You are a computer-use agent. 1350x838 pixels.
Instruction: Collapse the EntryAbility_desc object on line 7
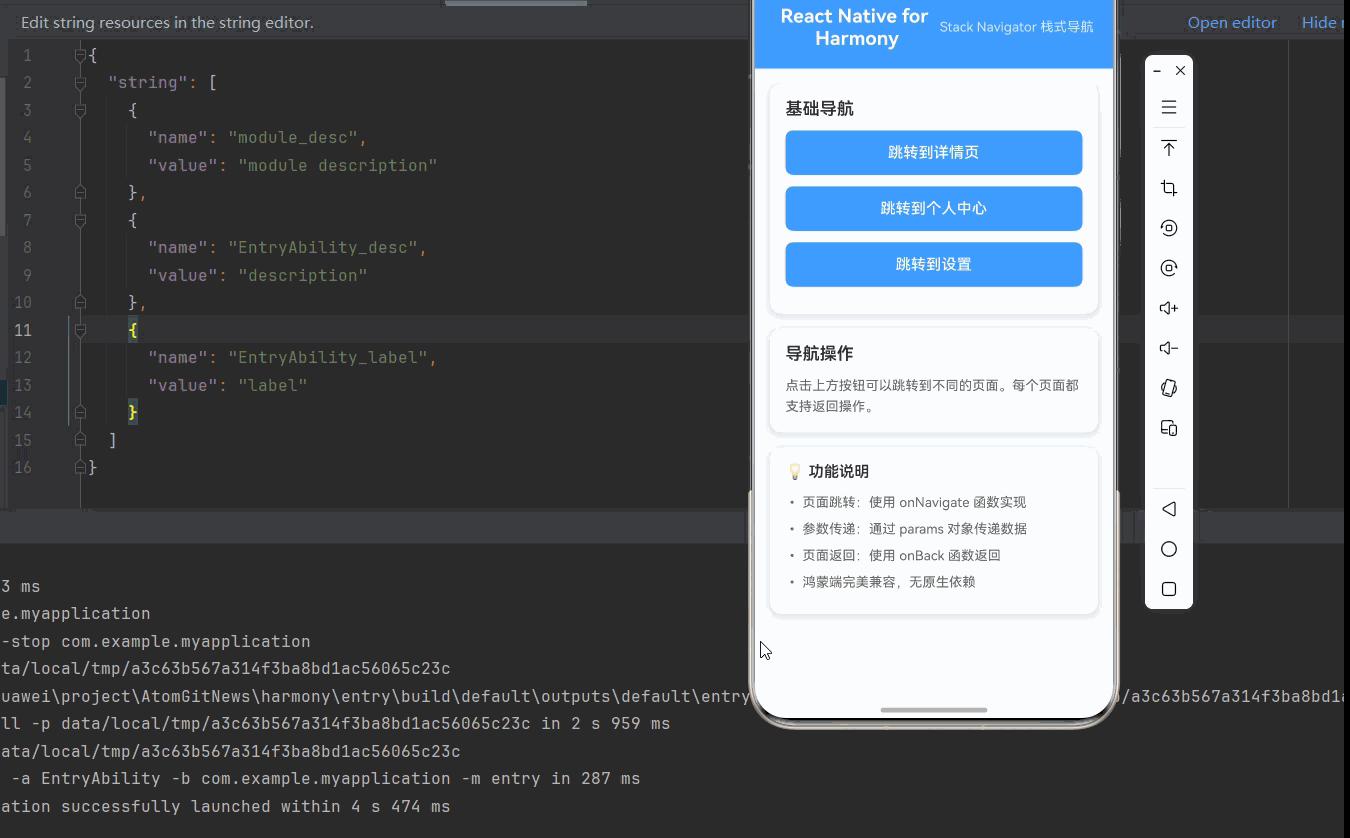click(80, 220)
